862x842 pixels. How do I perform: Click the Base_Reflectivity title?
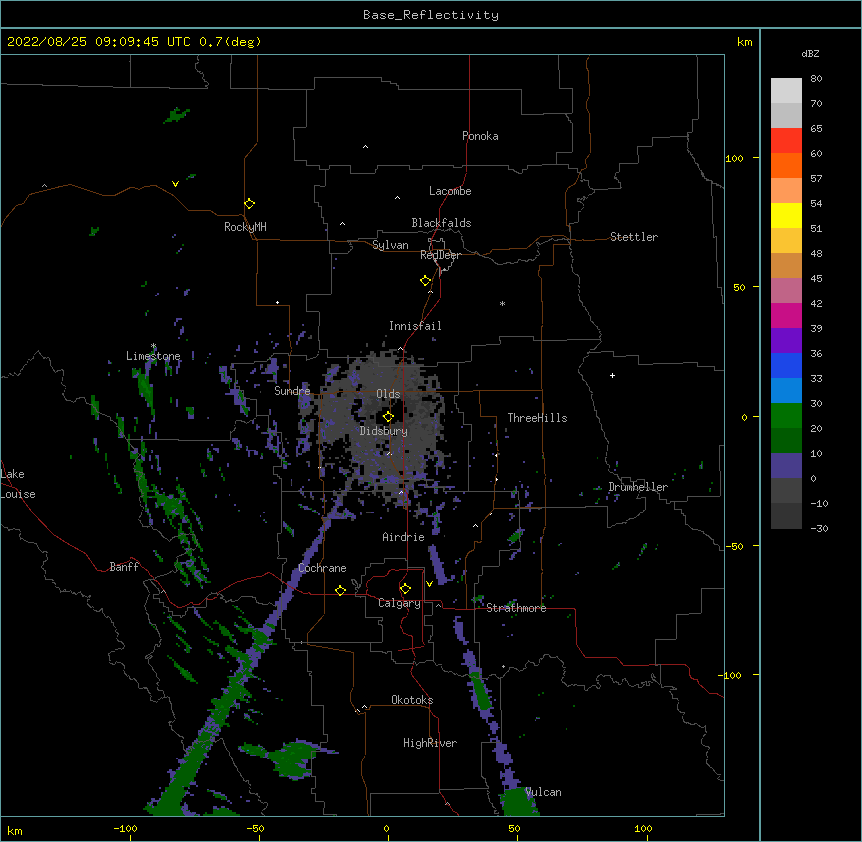tap(431, 15)
